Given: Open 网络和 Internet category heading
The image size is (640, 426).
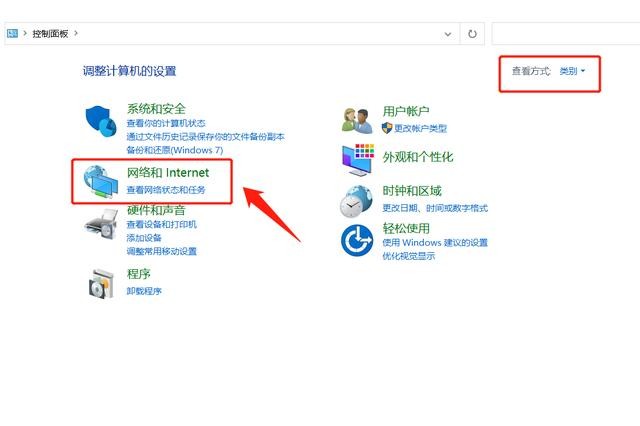Looking at the screenshot, I should pyautogui.click(x=168, y=173).
